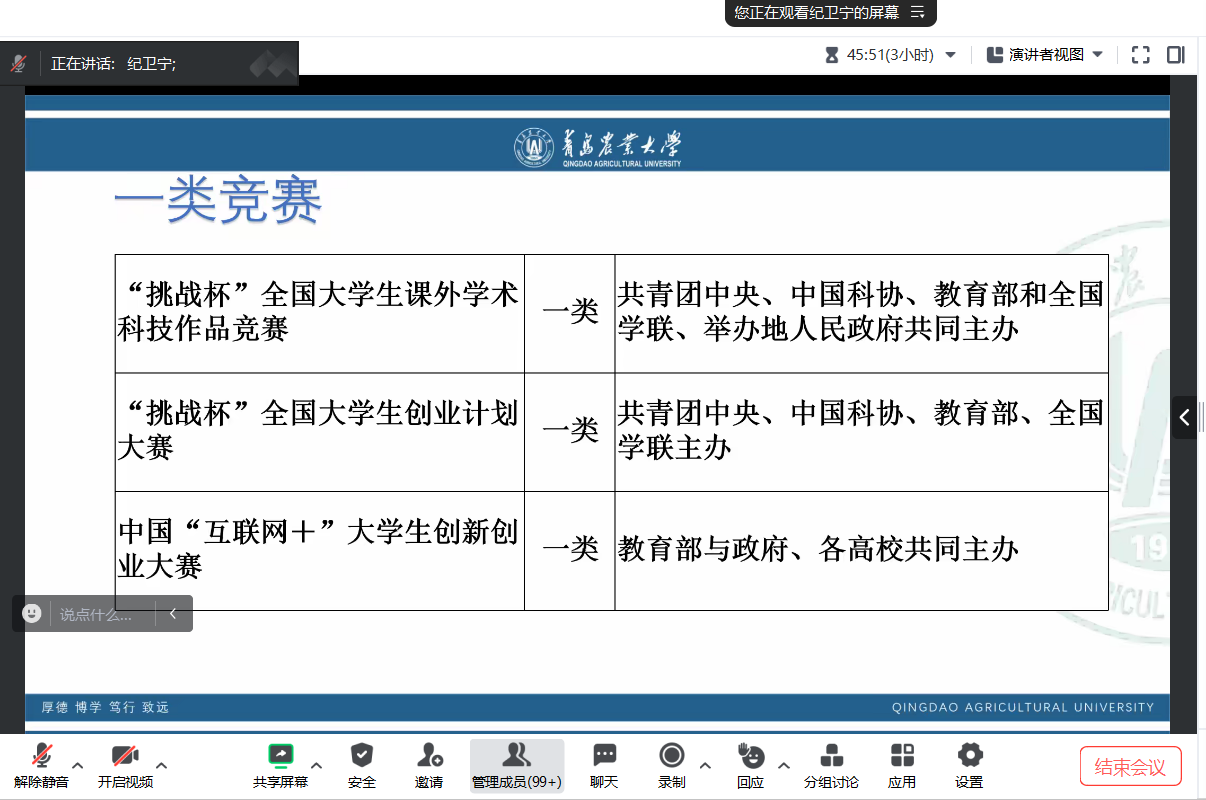Viewport: 1206px width, 800px height.
Task: Expand audio options arrow beside 解除静音
Action: (78, 766)
